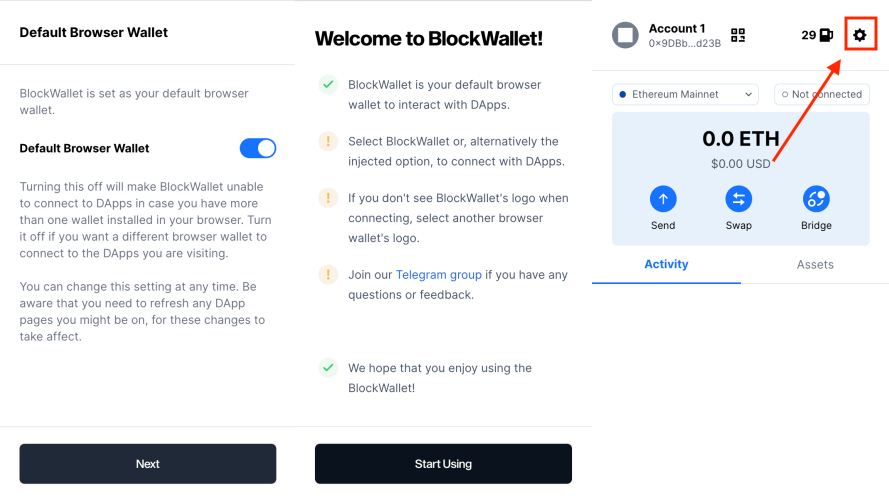Open settings via the gear icon
889x500 pixels.
859,35
